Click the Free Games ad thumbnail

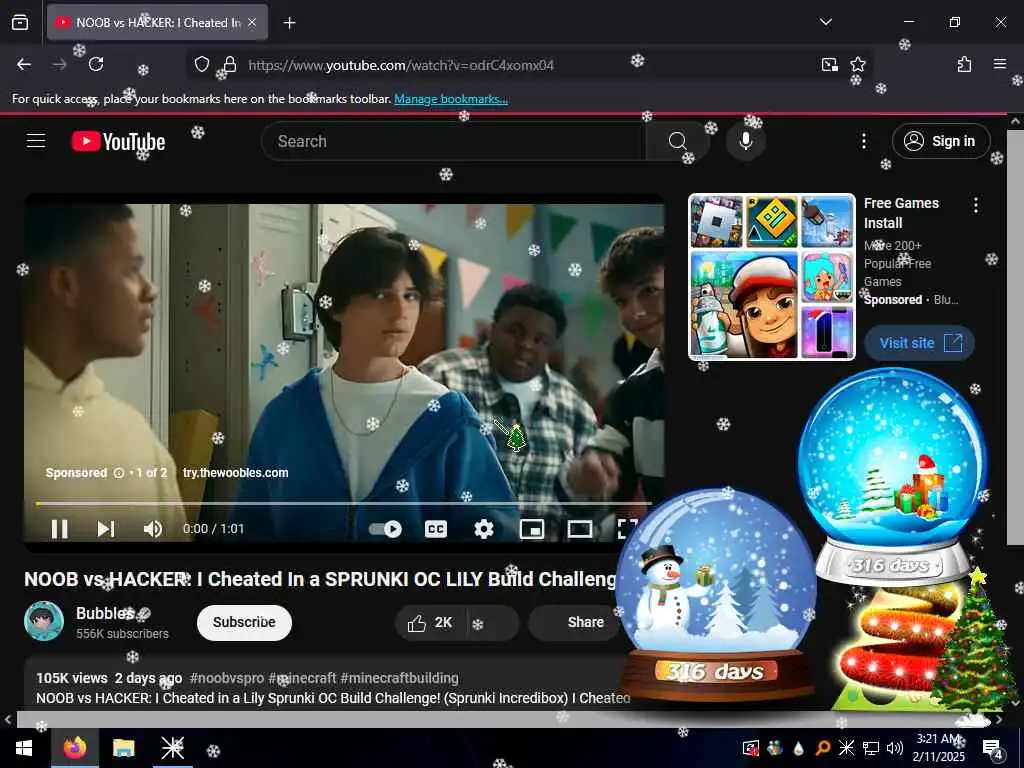771,277
